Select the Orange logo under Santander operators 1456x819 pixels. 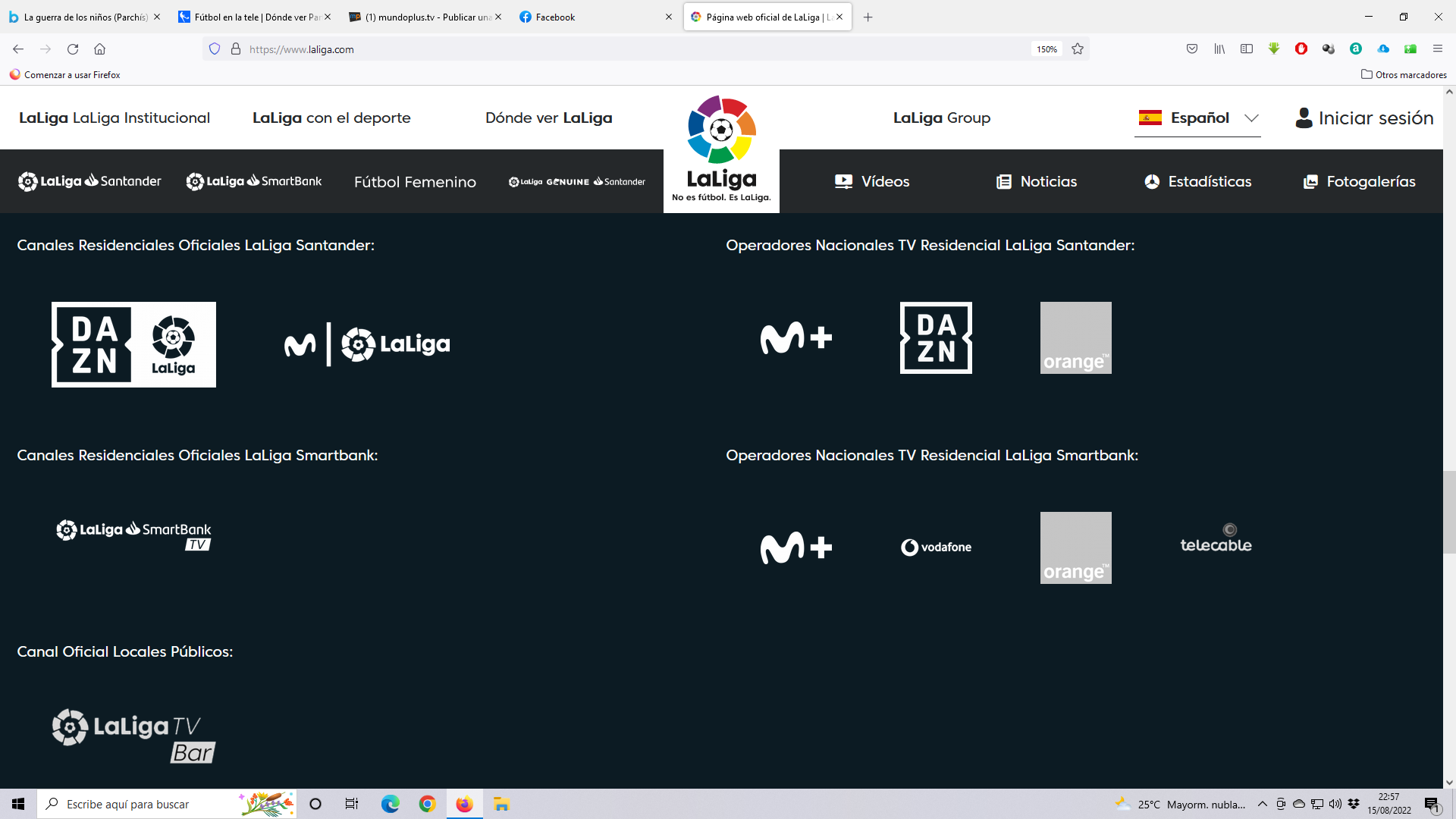pyautogui.click(x=1075, y=337)
